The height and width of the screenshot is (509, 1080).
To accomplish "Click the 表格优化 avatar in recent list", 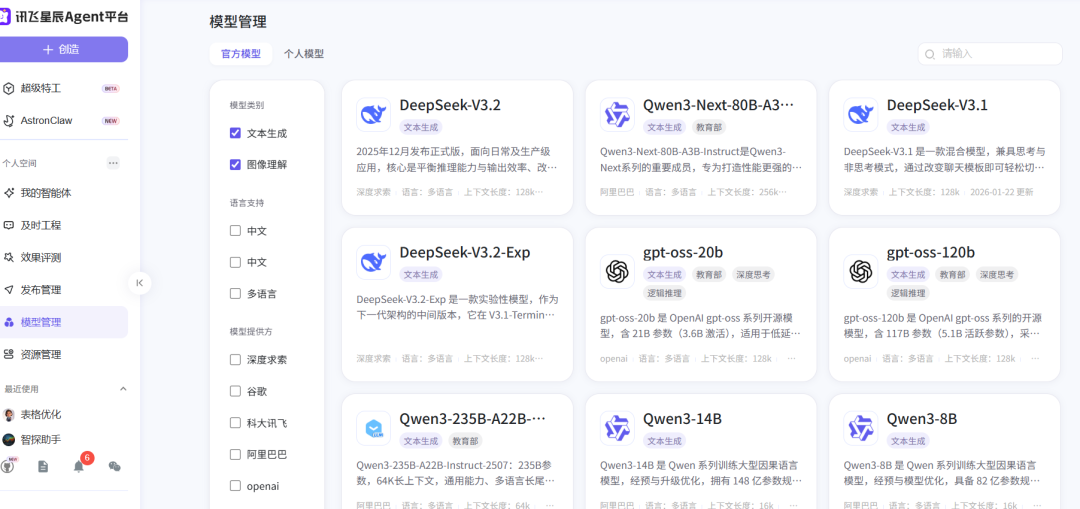I will click(9, 415).
